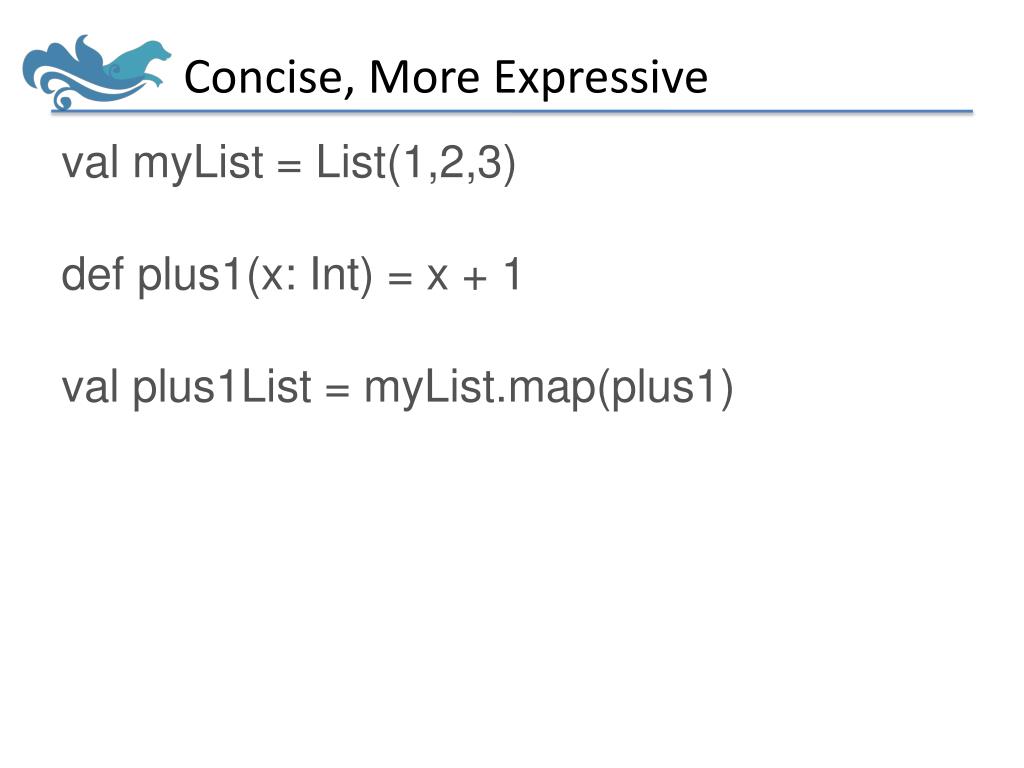Click the equals sign in first line
The image size is (1024, 768).
pyautogui.click(x=289, y=167)
